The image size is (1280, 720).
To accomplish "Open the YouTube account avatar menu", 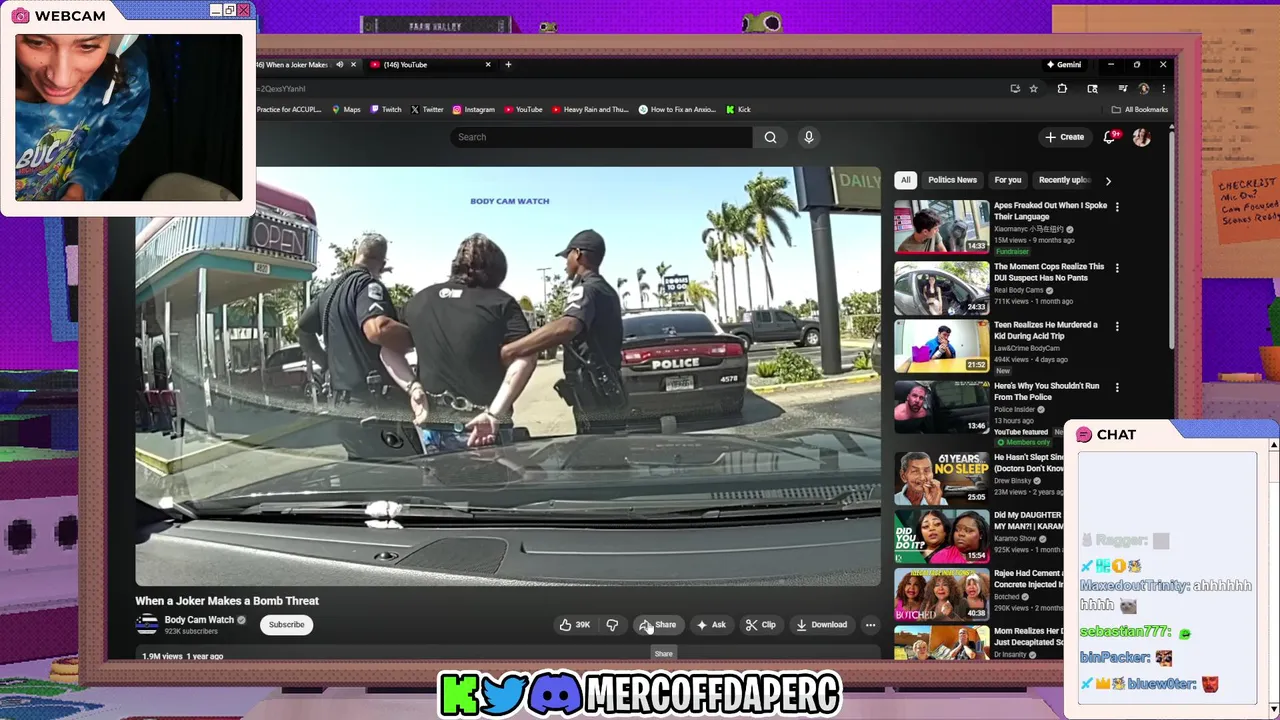I will coord(1141,137).
